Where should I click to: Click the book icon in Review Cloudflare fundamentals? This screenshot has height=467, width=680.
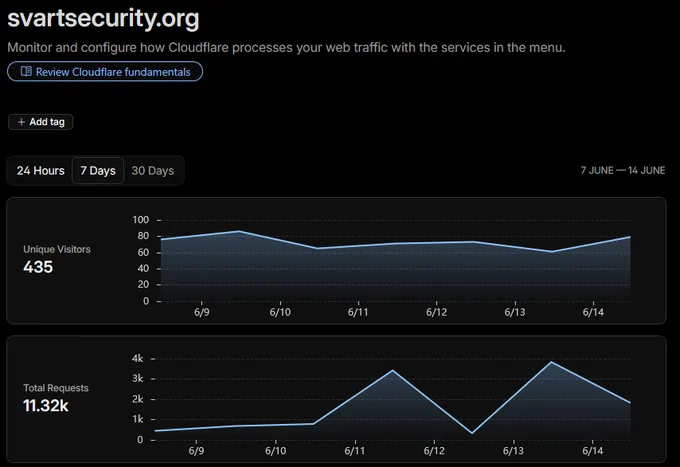(26, 71)
